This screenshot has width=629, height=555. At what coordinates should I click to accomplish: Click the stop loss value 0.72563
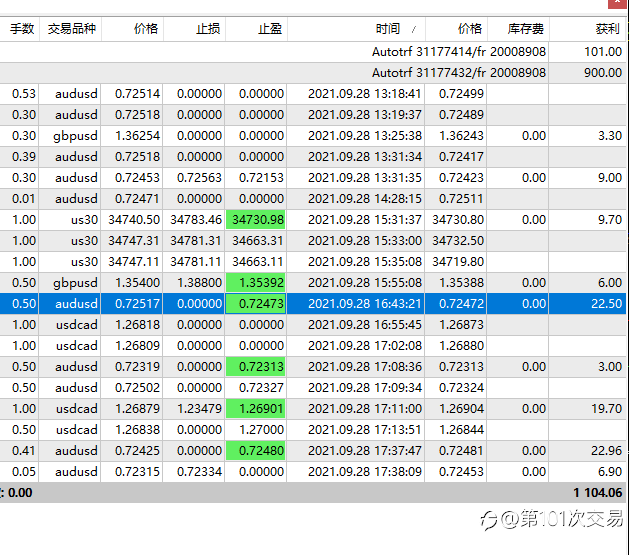[199, 178]
